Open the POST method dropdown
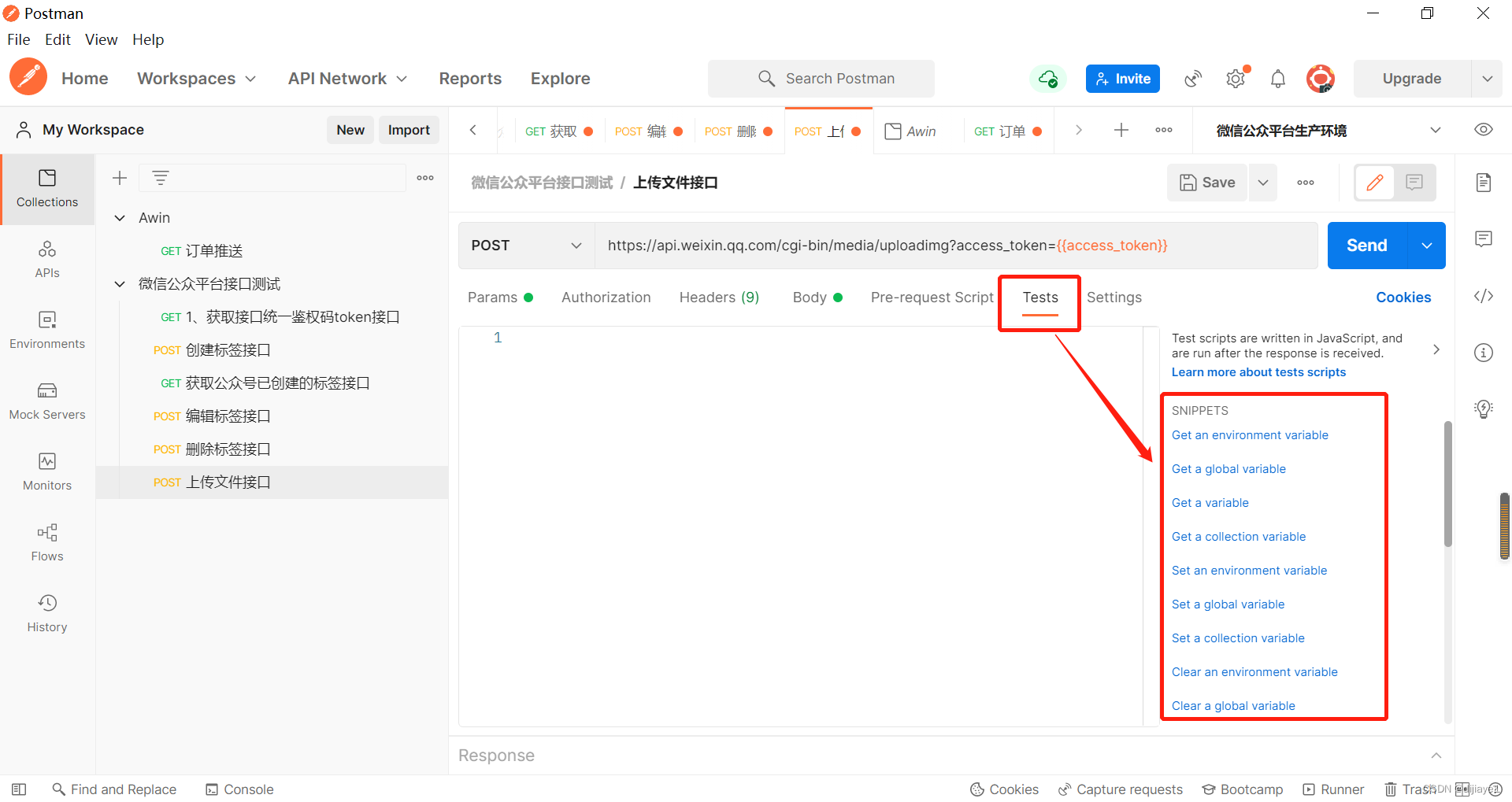Screen dimensions: 1512x802 (526, 246)
